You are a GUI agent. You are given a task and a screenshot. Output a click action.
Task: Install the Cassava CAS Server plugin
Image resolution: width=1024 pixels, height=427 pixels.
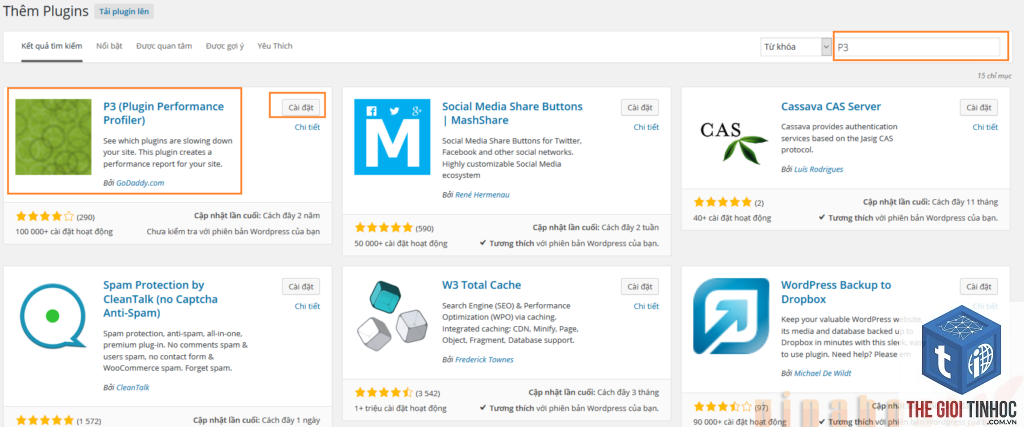pos(979,107)
